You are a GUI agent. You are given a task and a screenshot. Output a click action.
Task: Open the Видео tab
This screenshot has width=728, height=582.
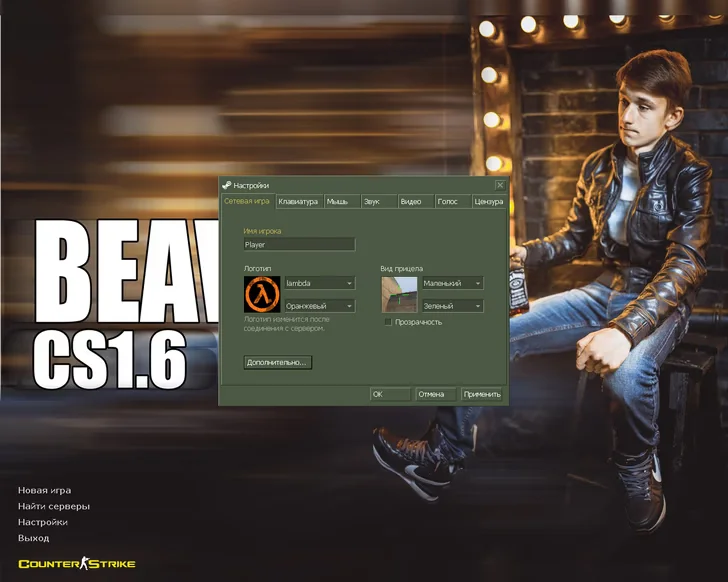(416, 201)
